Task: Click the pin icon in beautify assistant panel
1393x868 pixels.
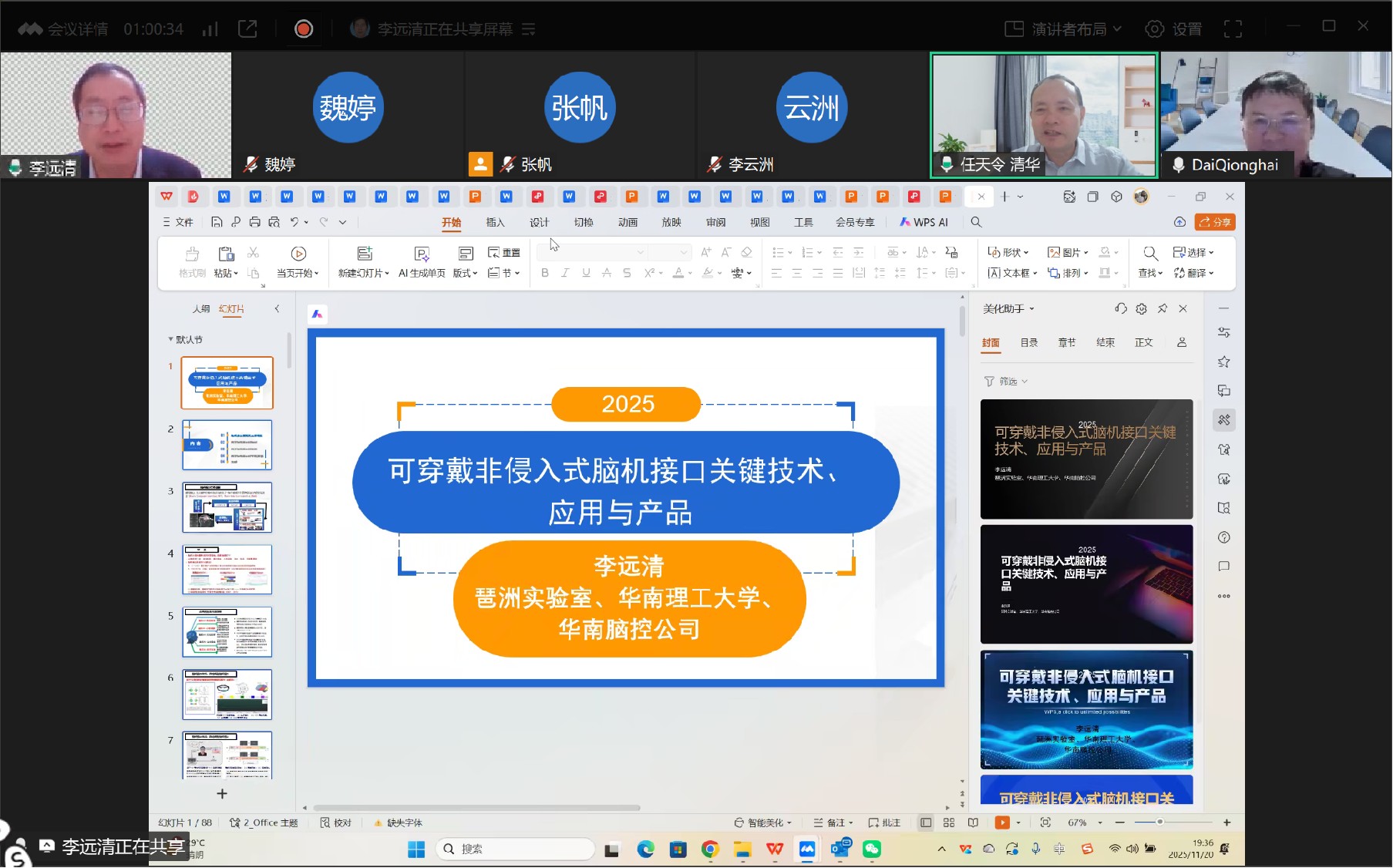Action: [1162, 308]
